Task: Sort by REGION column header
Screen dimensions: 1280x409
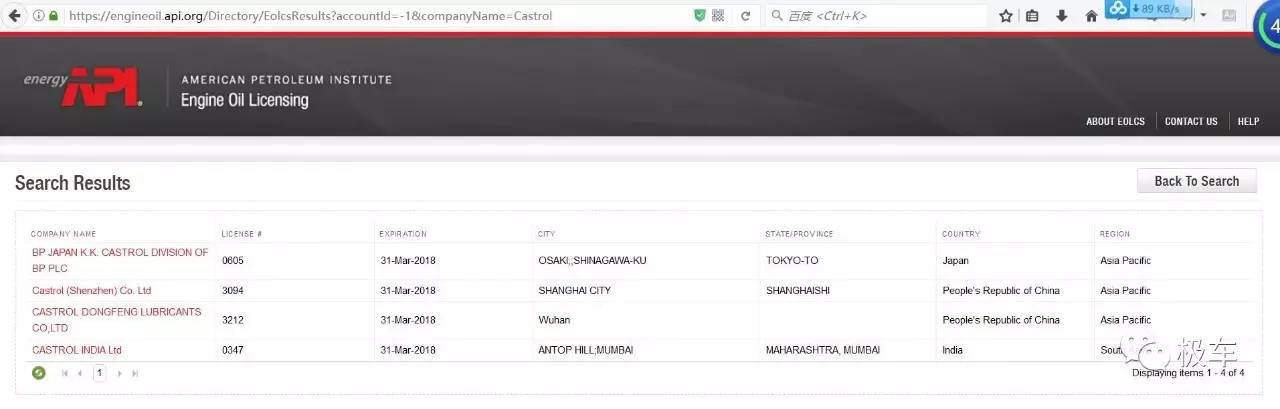Action: (x=1115, y=234)
